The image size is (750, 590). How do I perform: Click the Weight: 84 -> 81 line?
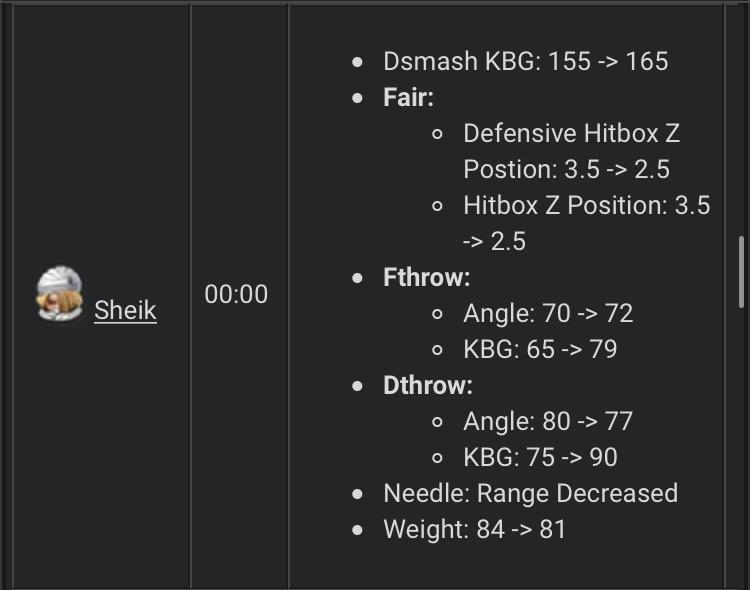point(474,530)
